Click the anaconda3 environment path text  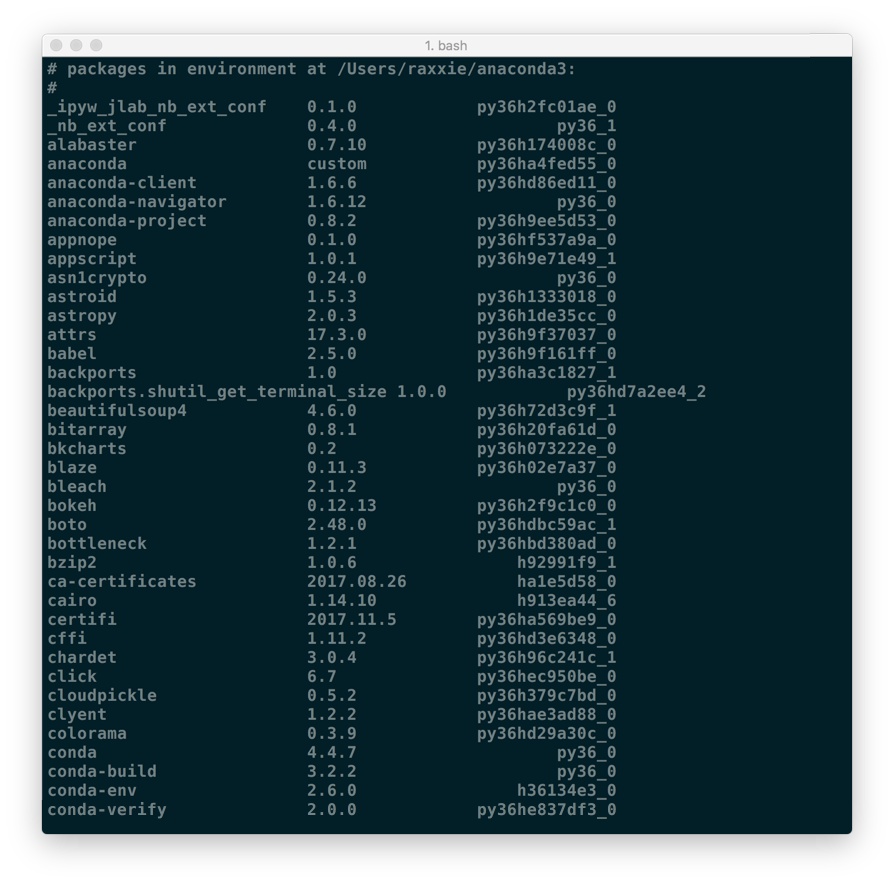tap(457, 69)
